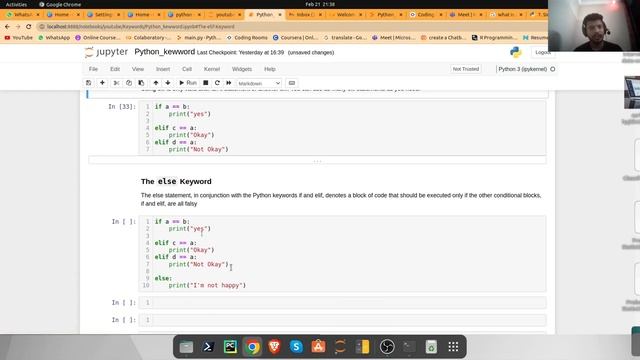Open Files manager from the dock
640x360 pixels.
pyautogui.click(x=186, y=347)
